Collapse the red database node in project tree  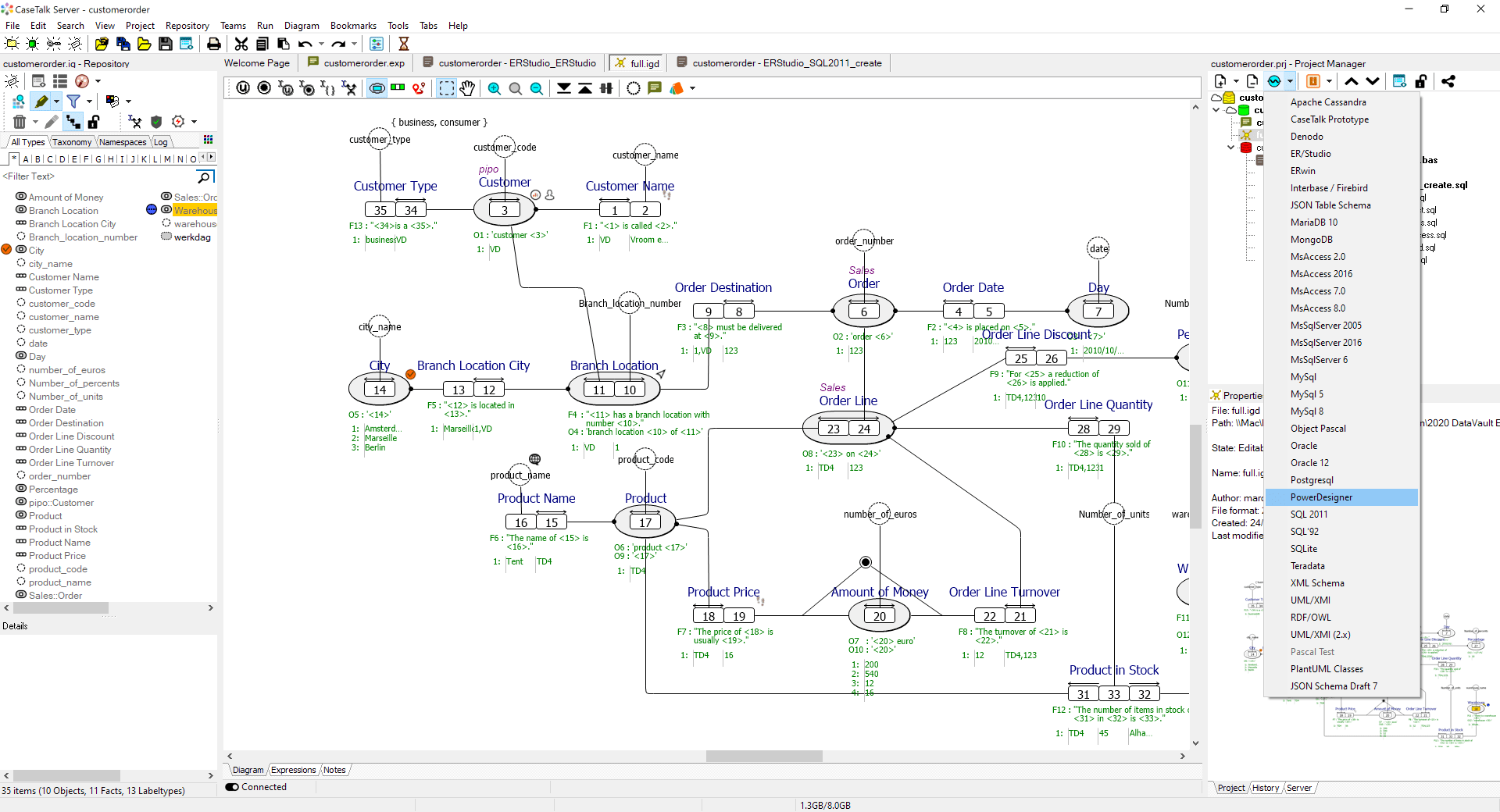coord(1231,148)
